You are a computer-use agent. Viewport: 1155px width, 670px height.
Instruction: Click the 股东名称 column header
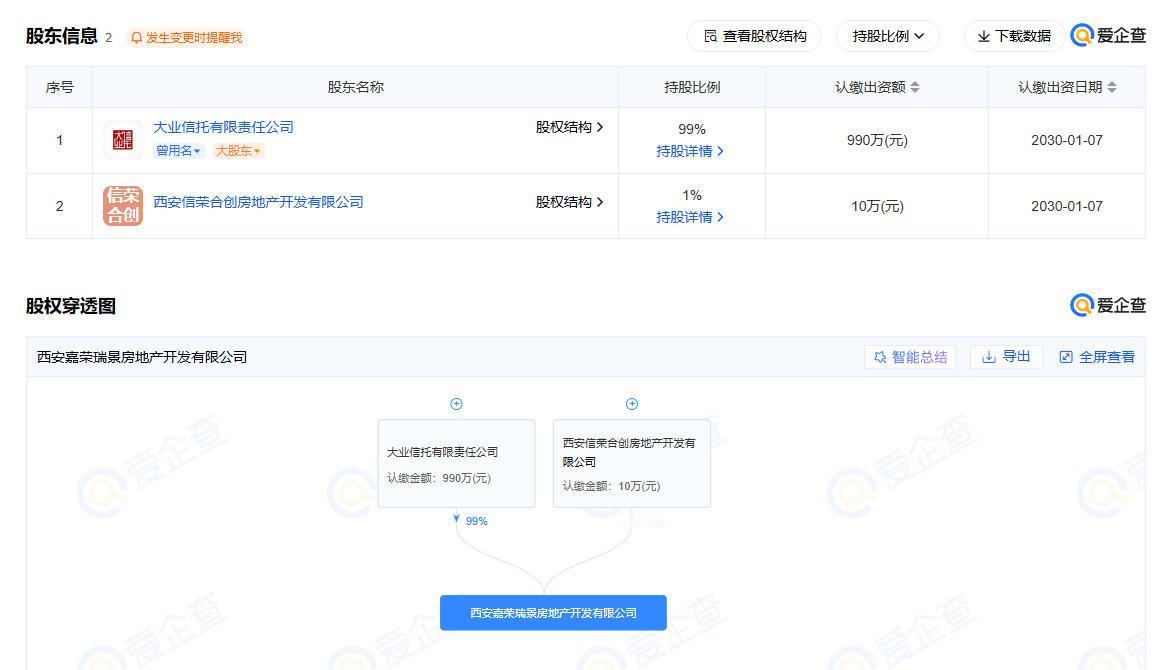[355, 87]
